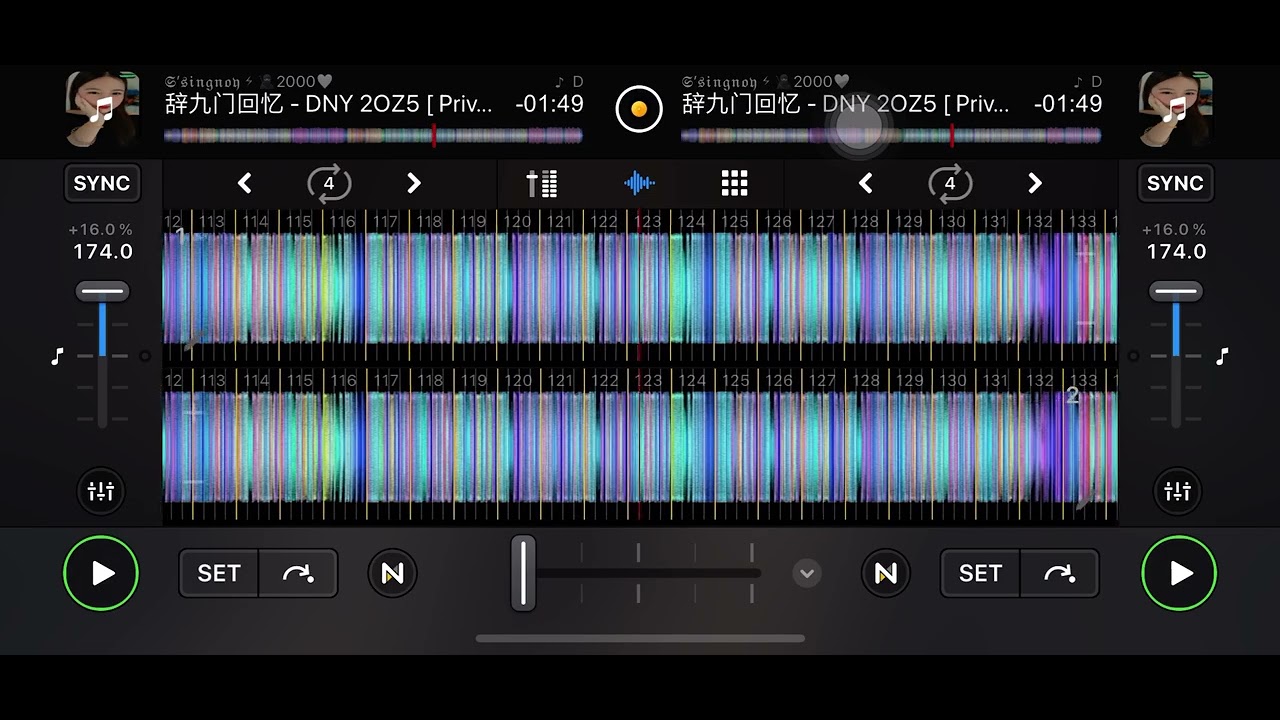Viewport: 1280px width, 720px height.
Task: Click the crossfader handle
Action: [x=523, y=573]
